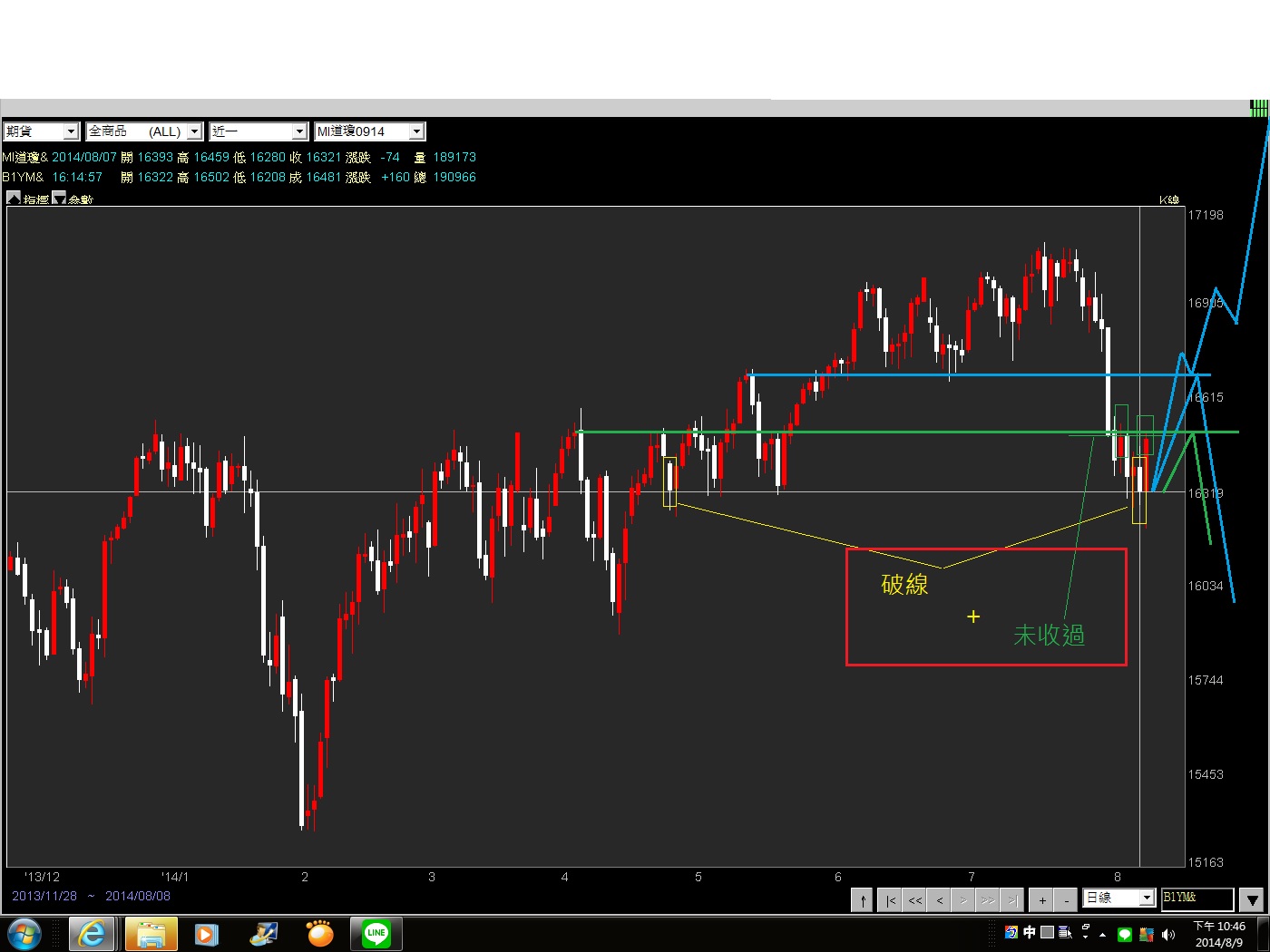Open LINE app from taskbar
The height and width of the screenshot is (952, 1270).
[376, 934]
